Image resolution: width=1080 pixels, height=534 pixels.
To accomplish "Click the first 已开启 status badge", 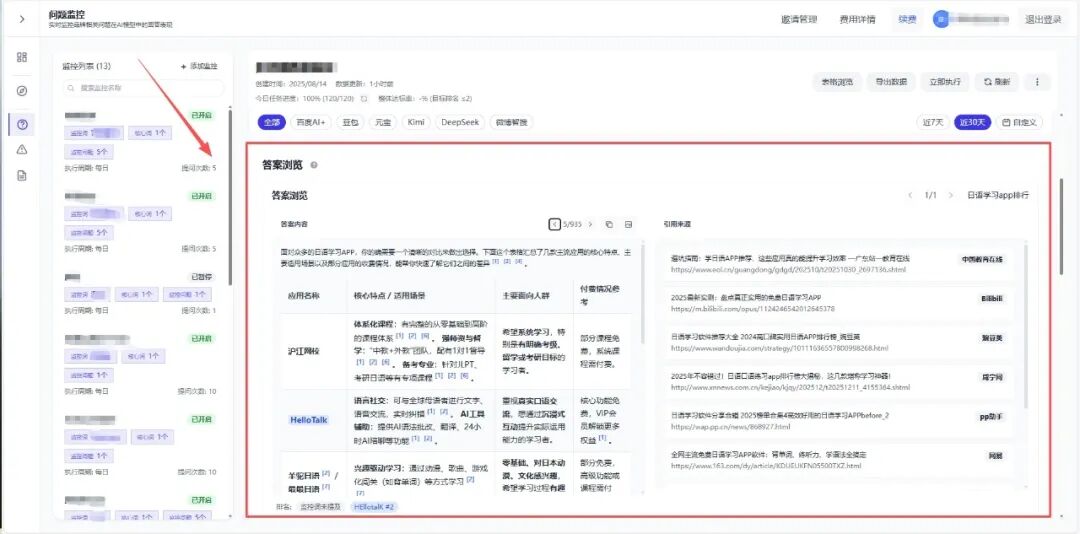I will point(202,115).
